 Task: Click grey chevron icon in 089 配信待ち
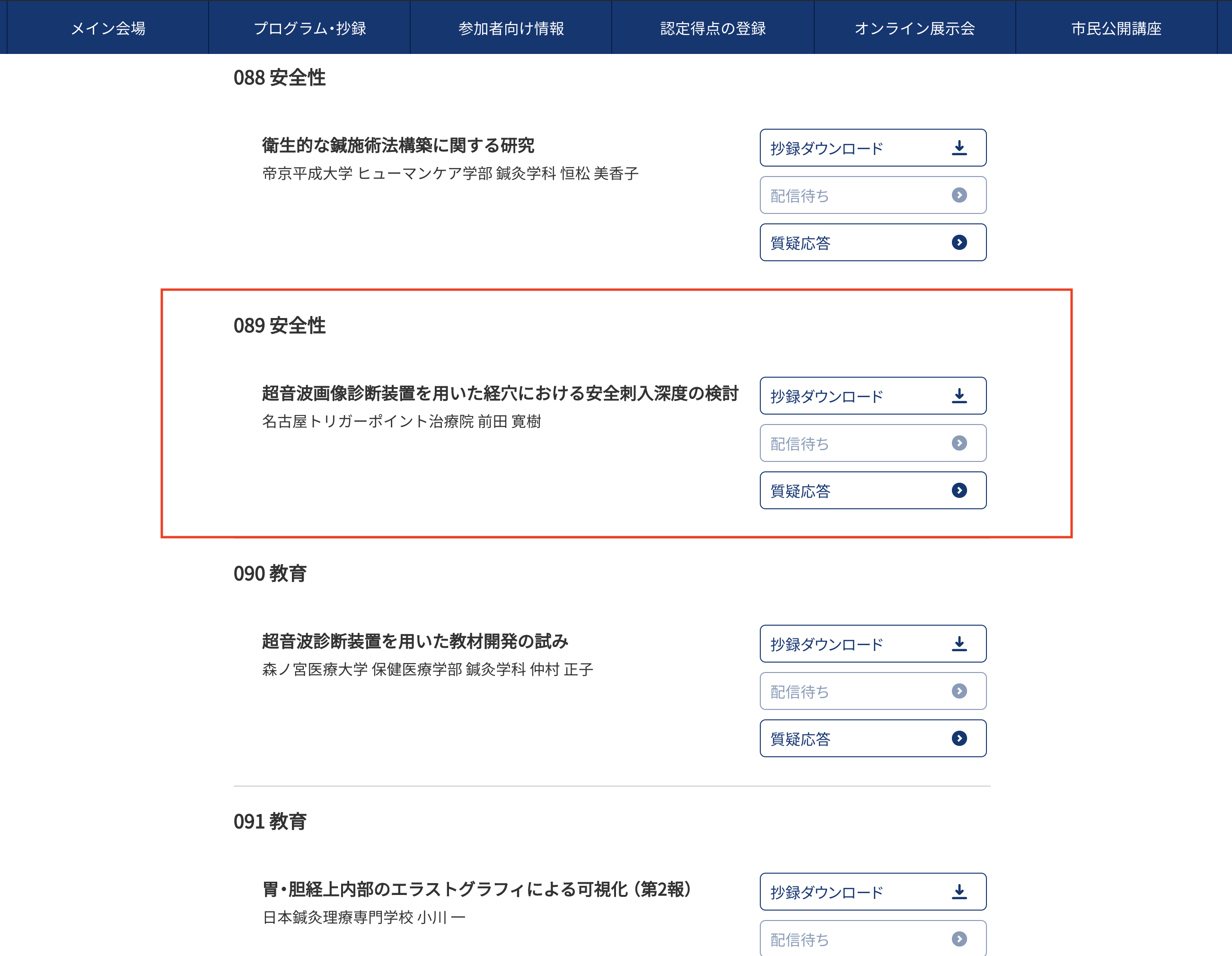(x=959, y=443)
